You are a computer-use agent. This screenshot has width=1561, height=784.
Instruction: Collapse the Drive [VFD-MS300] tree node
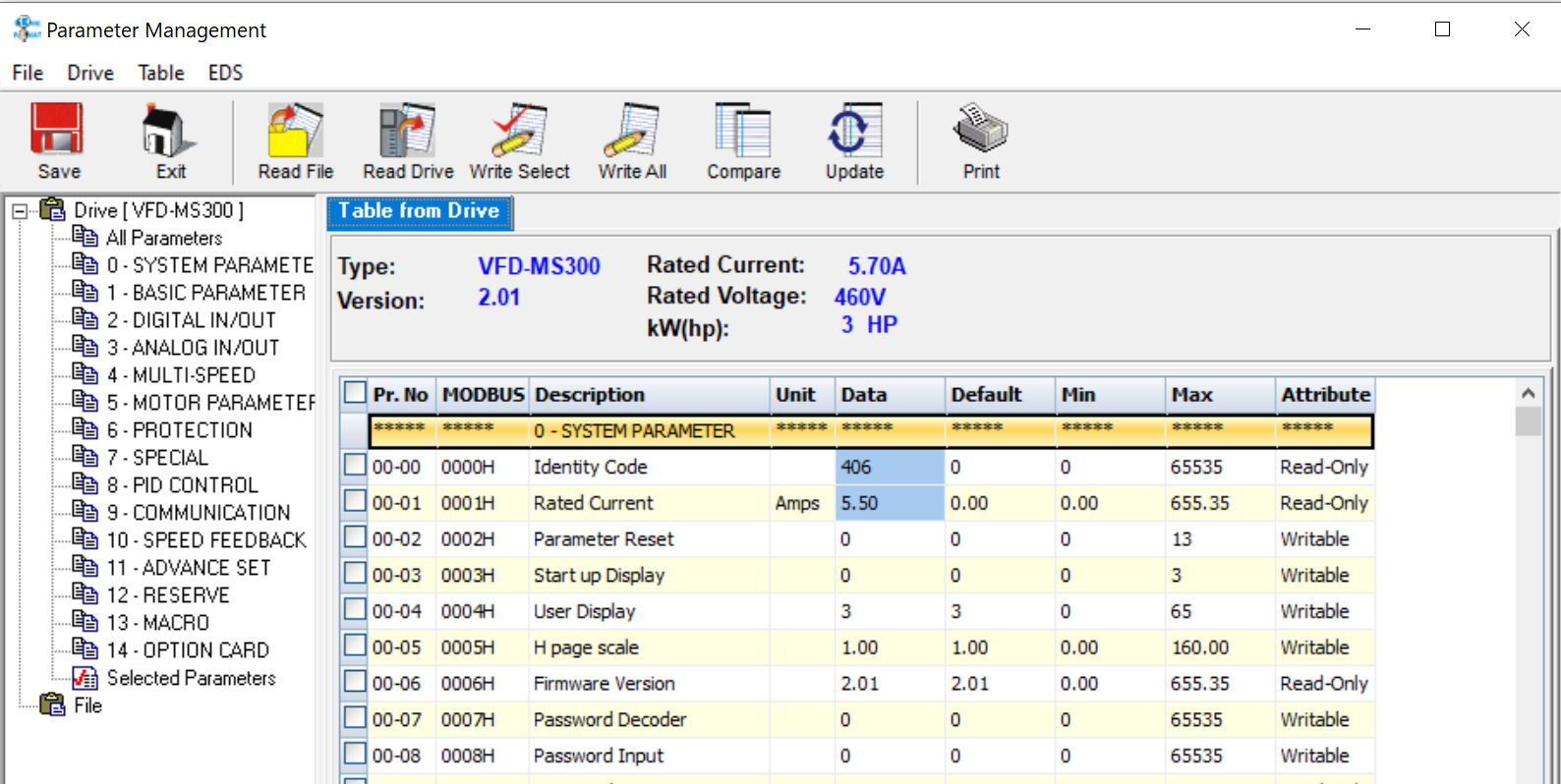click(20, 211)
